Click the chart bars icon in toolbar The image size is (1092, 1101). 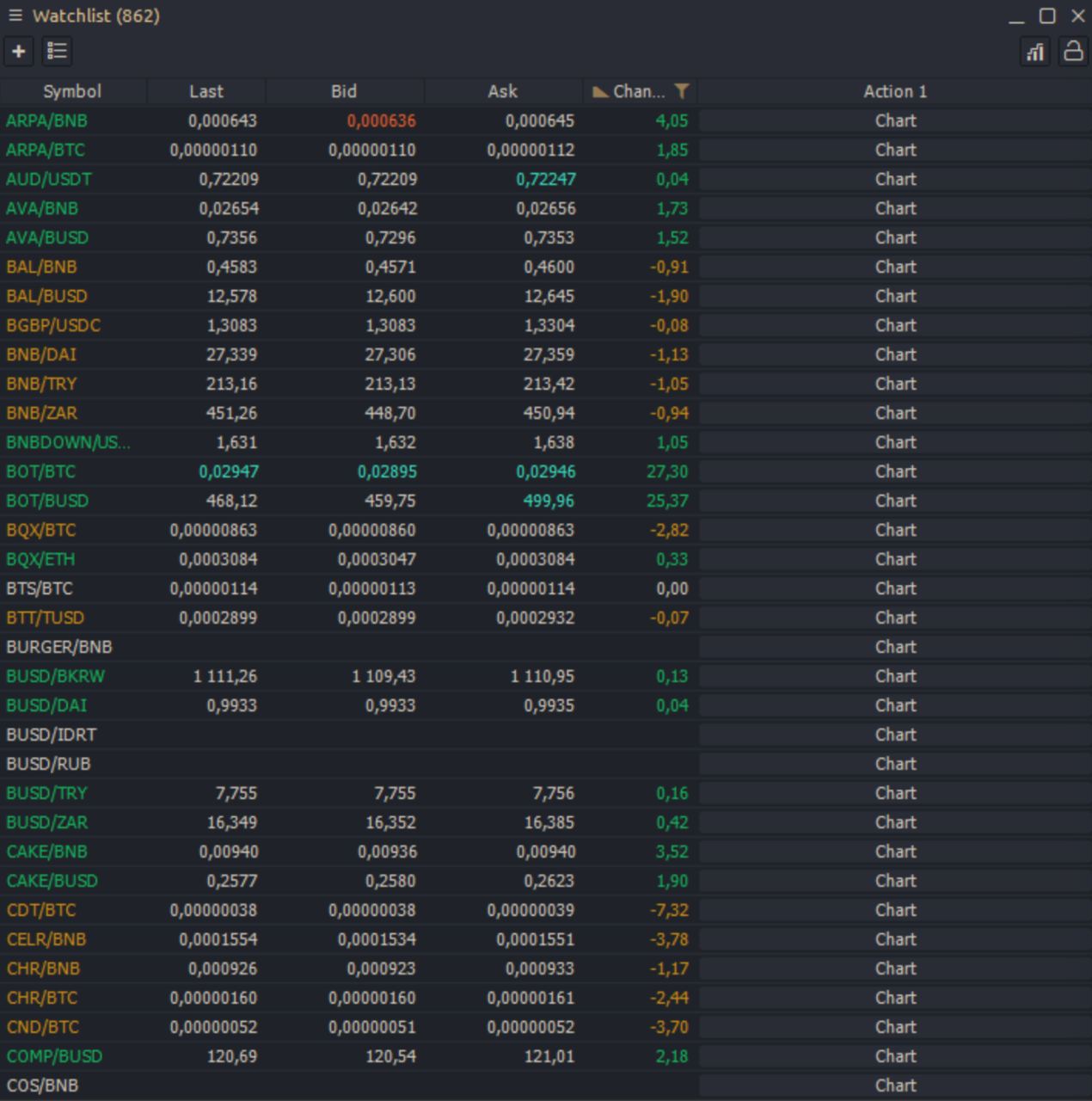tap(1035, 52)
